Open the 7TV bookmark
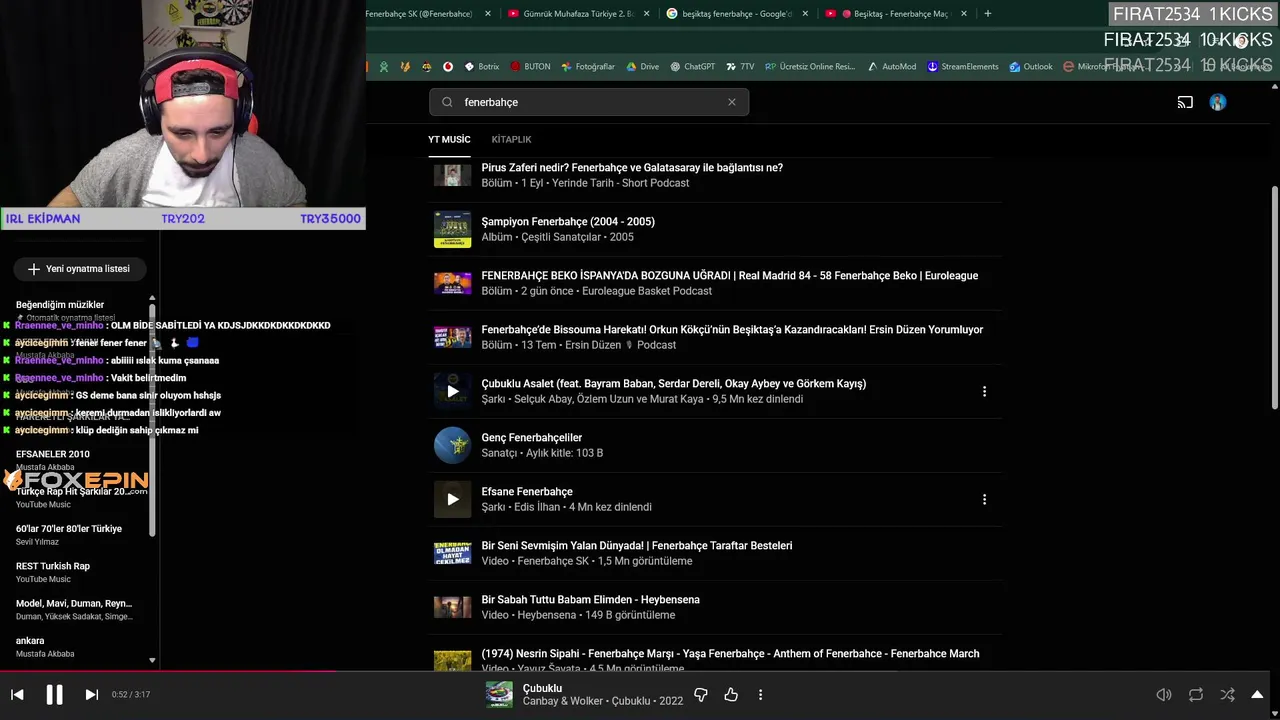Screen dimensions: 1280x720 [740, 67]
